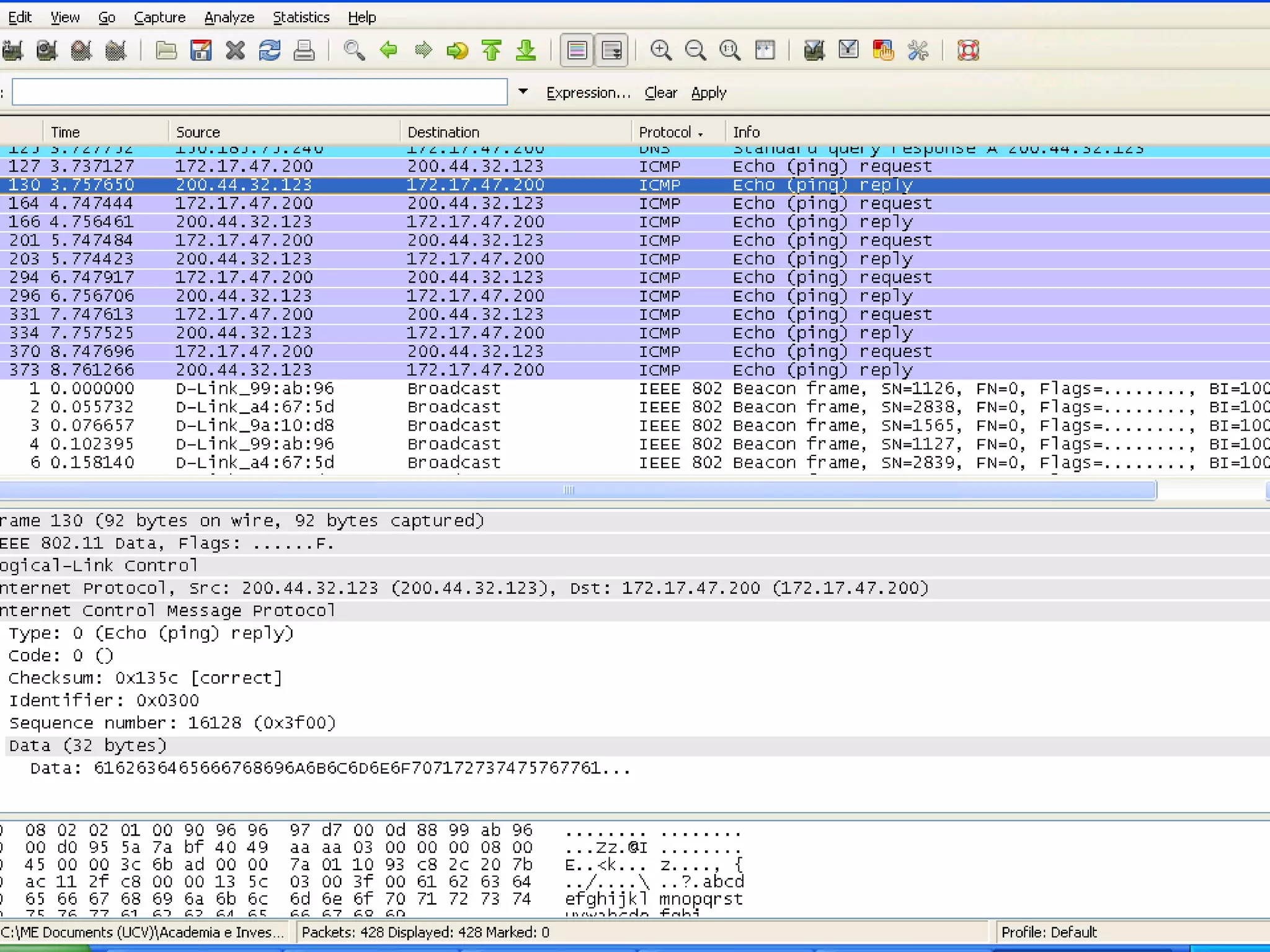Toggle auto scroll in live capture

(x=611, y=50)
